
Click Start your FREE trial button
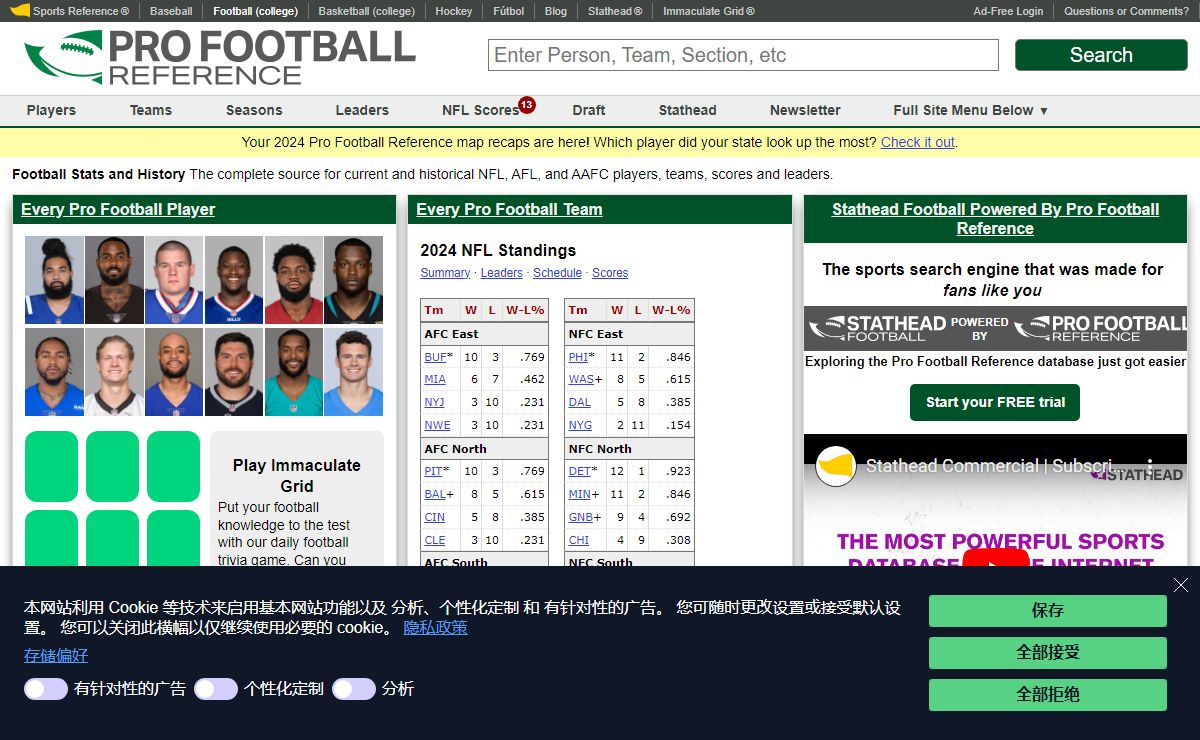[995, 402]
